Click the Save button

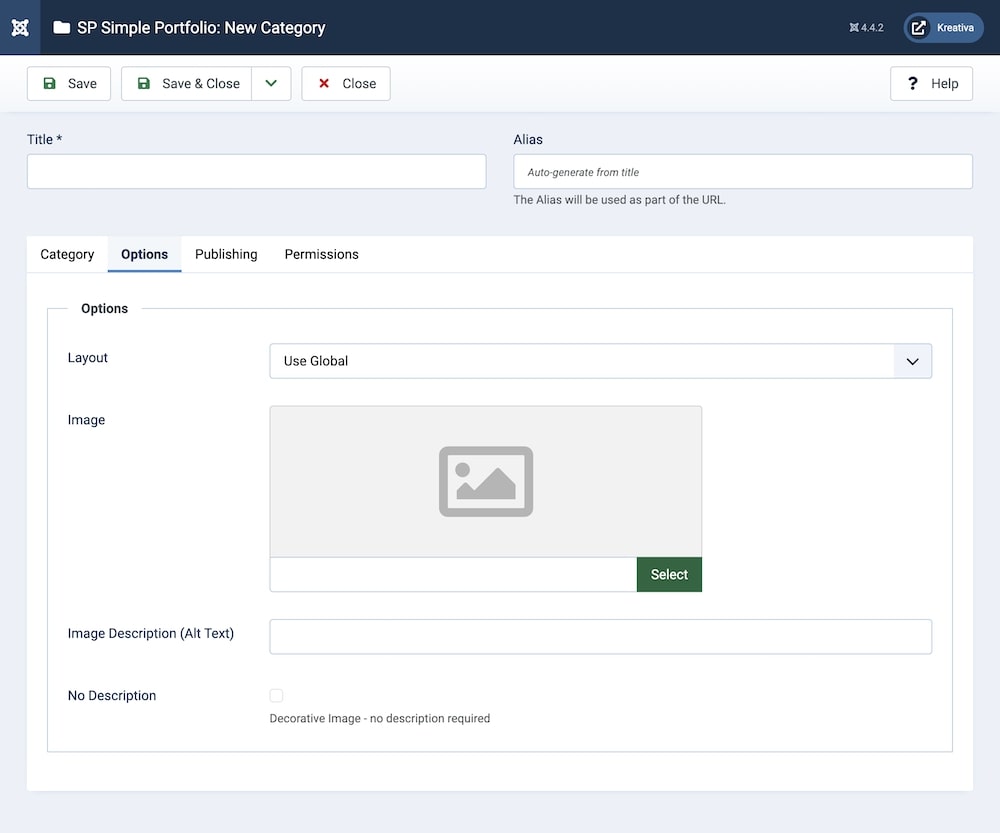coord(69,84)
